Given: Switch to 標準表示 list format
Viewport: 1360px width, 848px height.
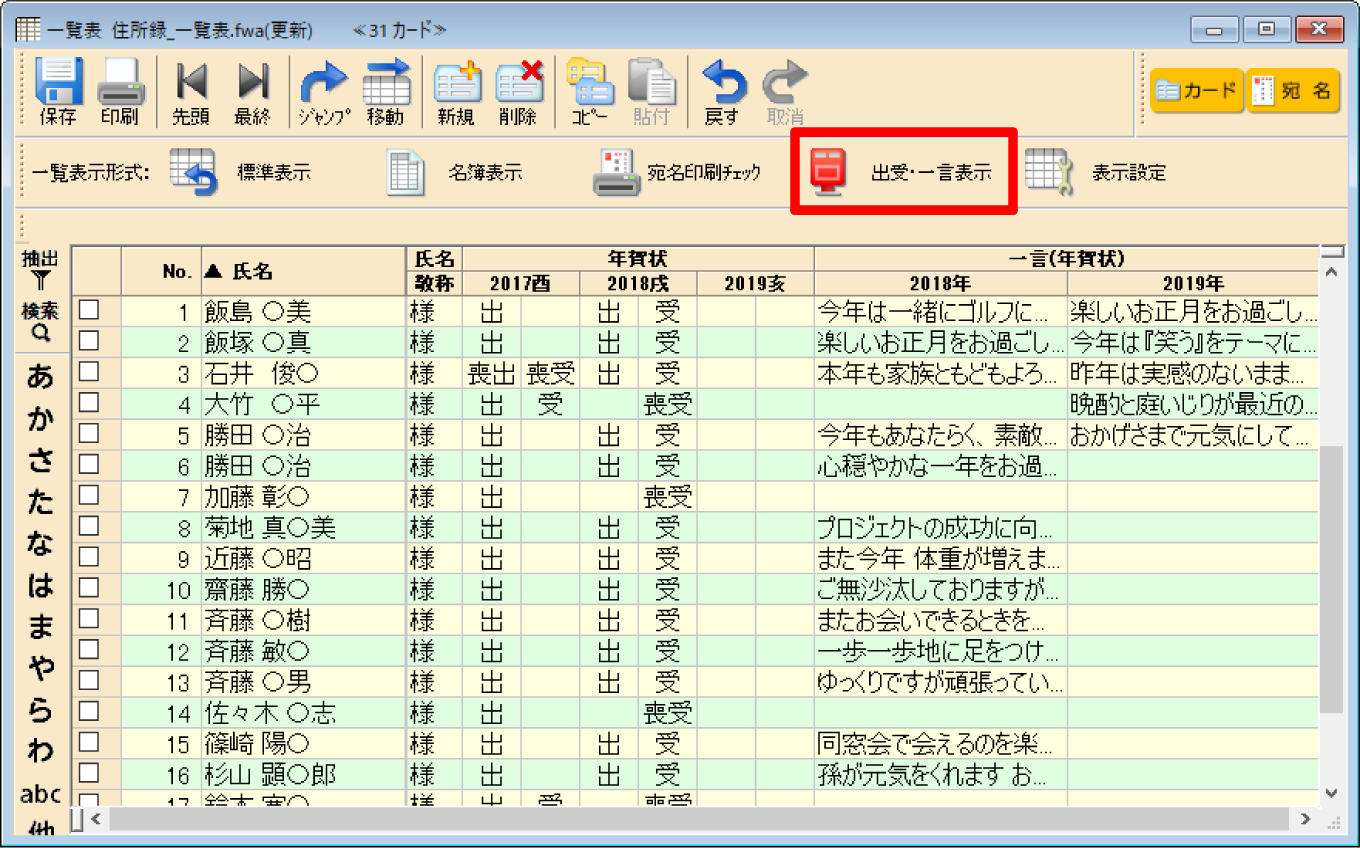Looking at the screenshot, I should 240,172.
